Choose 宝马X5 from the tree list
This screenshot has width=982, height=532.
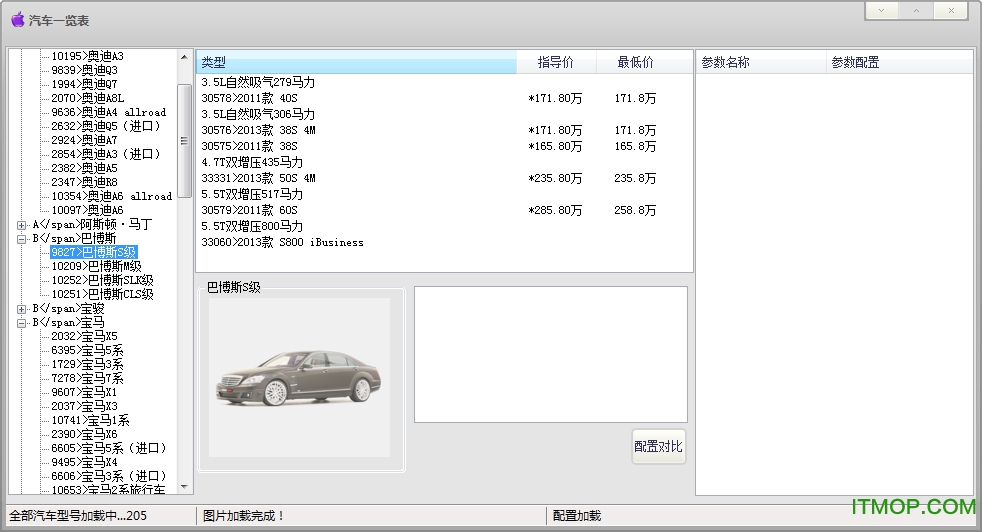click(x=84, y=337)
